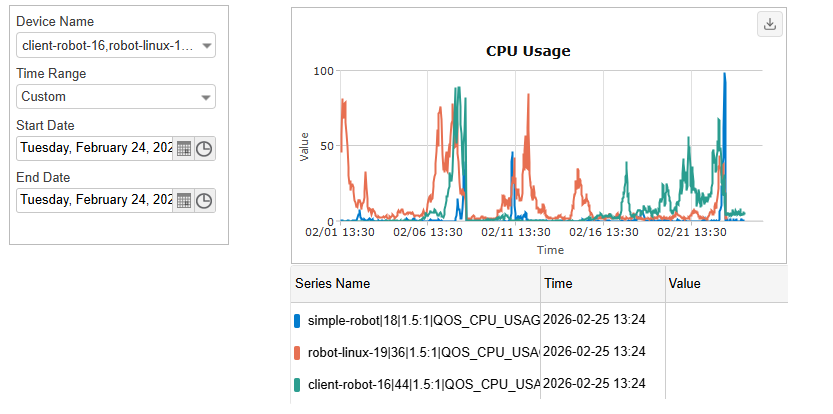Open the End Date time picker
This screenshot has width=833, height=414.
click(x=204, y=200)
